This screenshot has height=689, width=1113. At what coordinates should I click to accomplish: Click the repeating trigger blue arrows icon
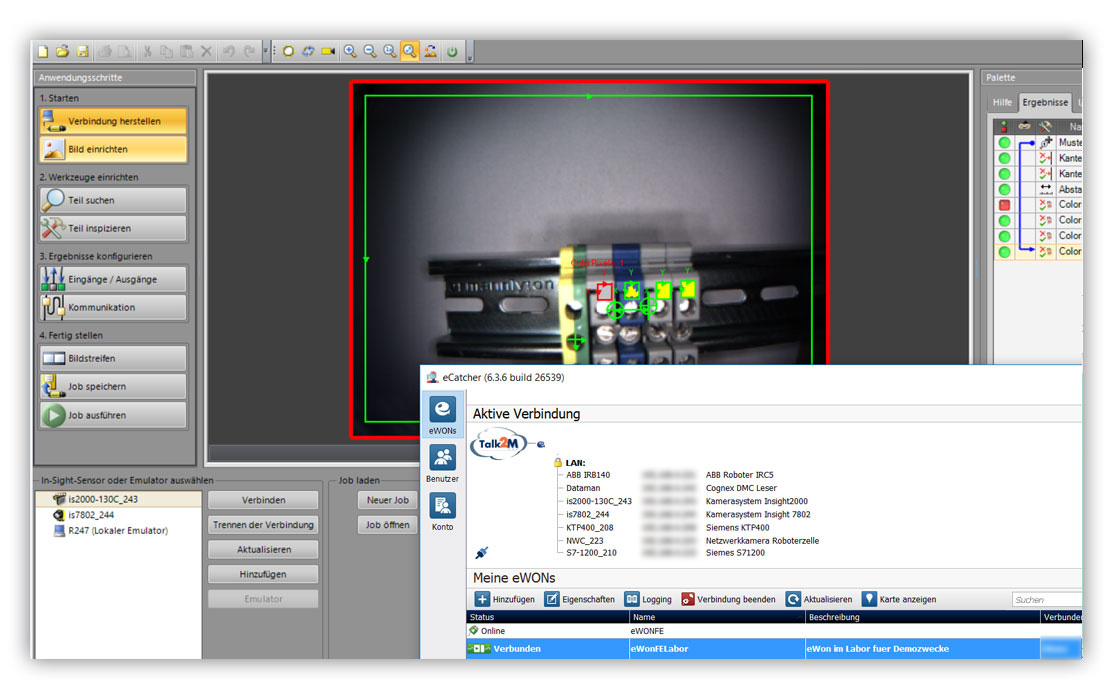[308, 51]
